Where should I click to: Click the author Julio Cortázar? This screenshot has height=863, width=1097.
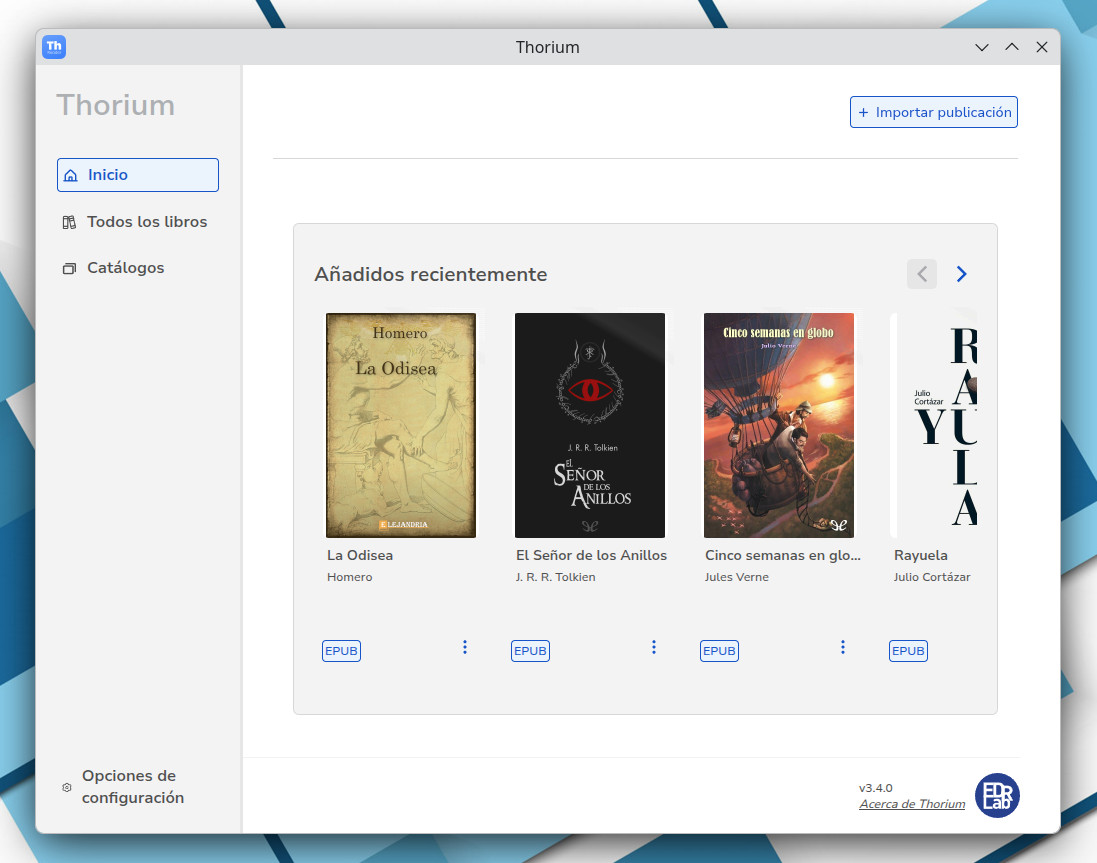click(932, 577)
